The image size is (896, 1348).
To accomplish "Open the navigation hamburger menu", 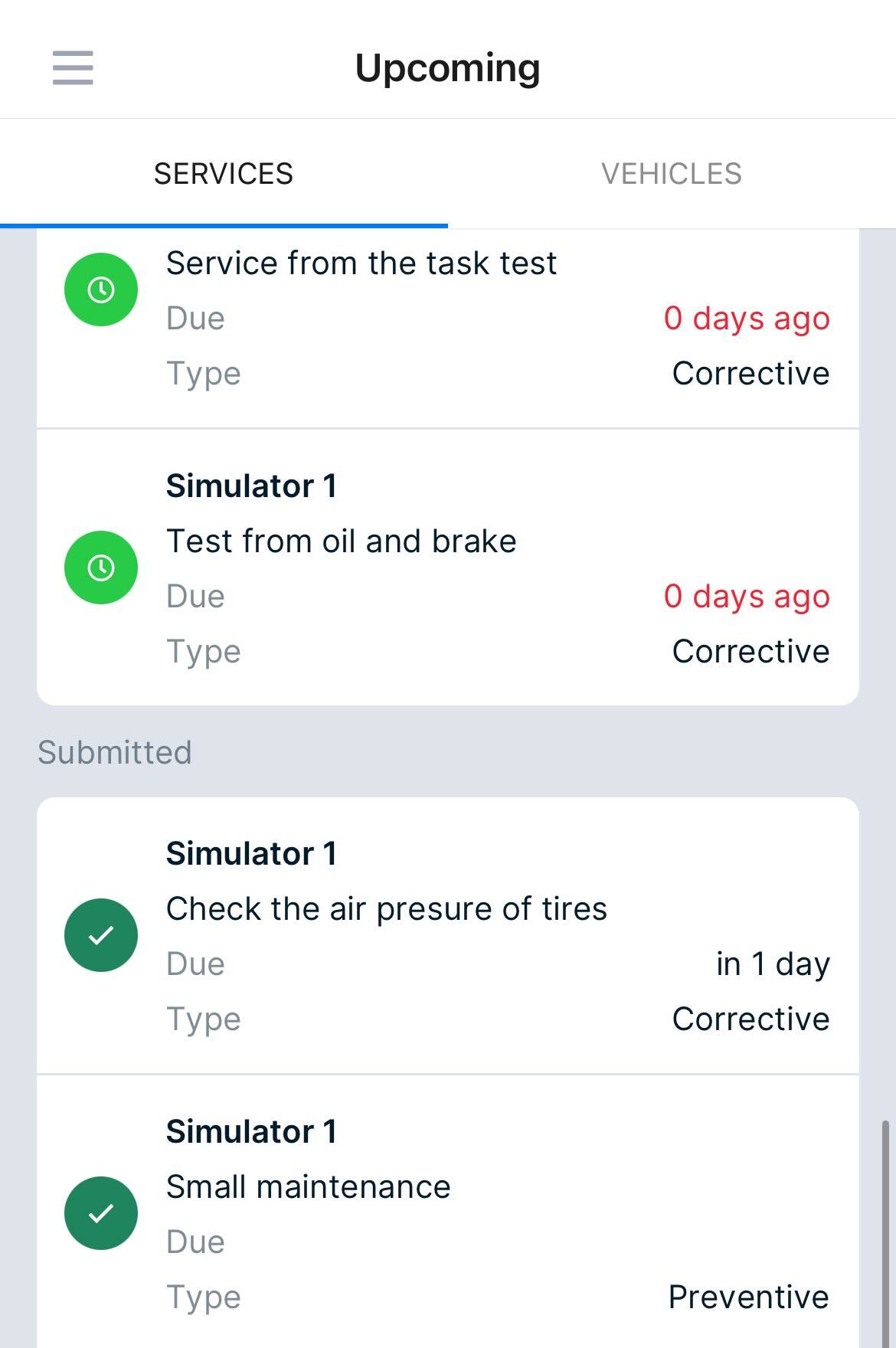I will (73, 67).
